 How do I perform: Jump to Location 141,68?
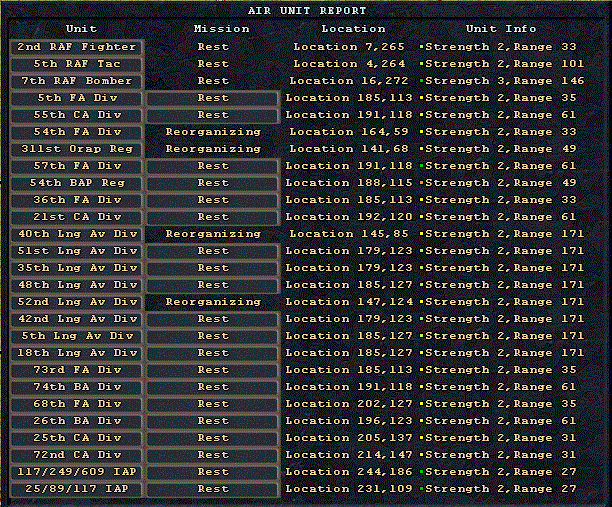click(x=349, y=149)
